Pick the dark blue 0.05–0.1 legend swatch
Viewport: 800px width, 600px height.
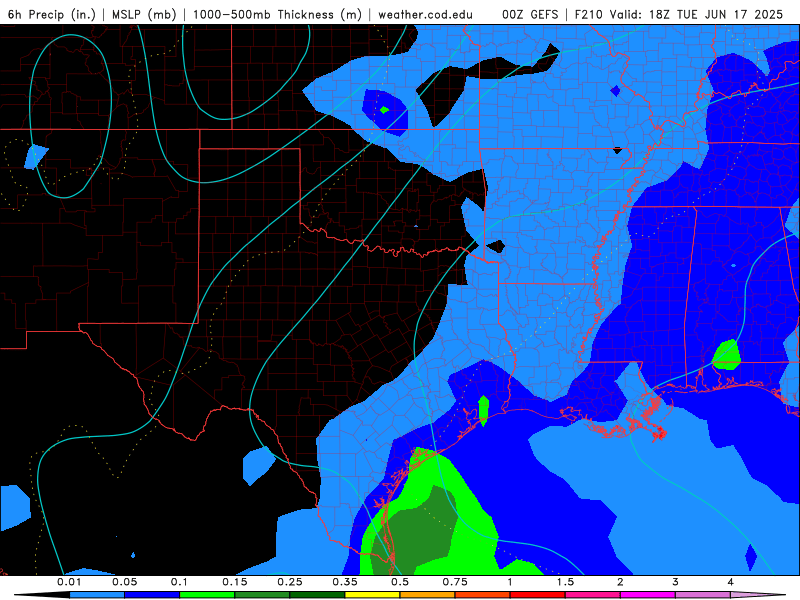(152, 595)
